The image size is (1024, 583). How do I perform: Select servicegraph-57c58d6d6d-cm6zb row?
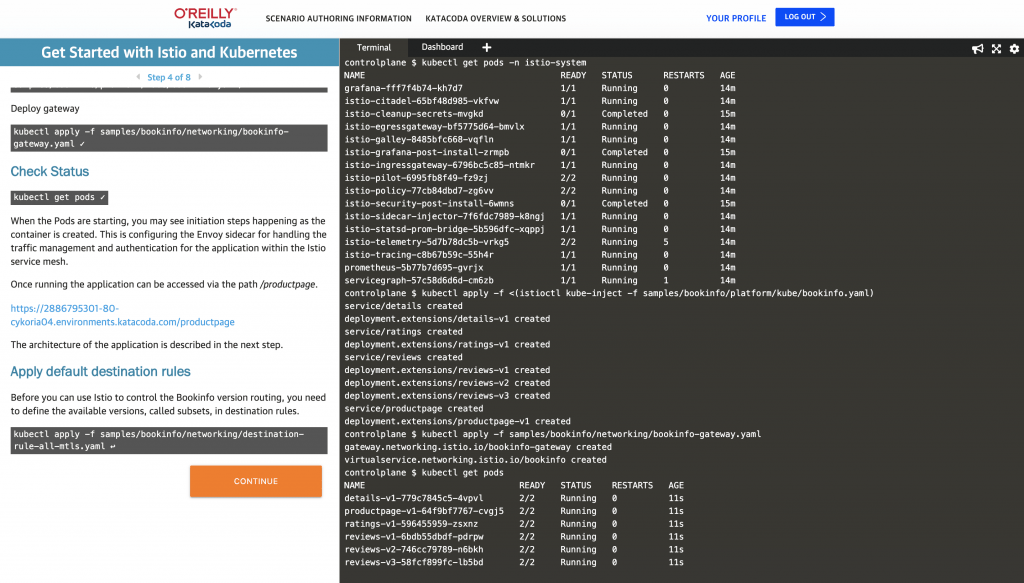540,280
